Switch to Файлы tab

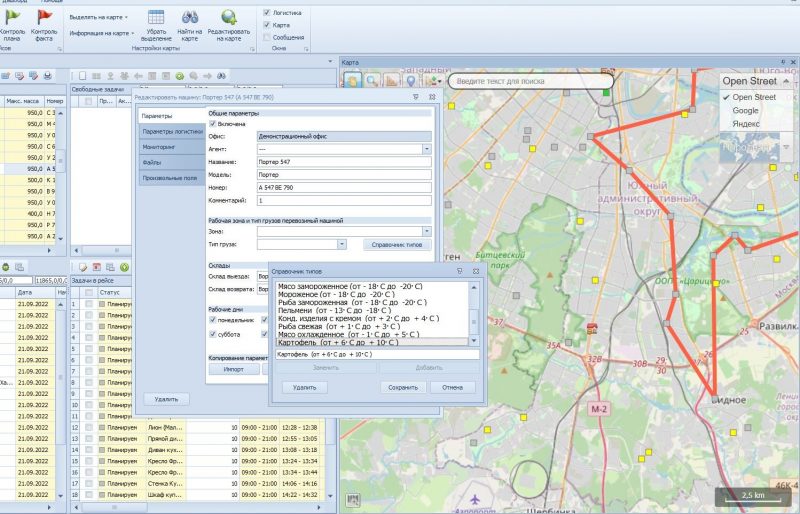pyautogui.click(x=172, y=162)
